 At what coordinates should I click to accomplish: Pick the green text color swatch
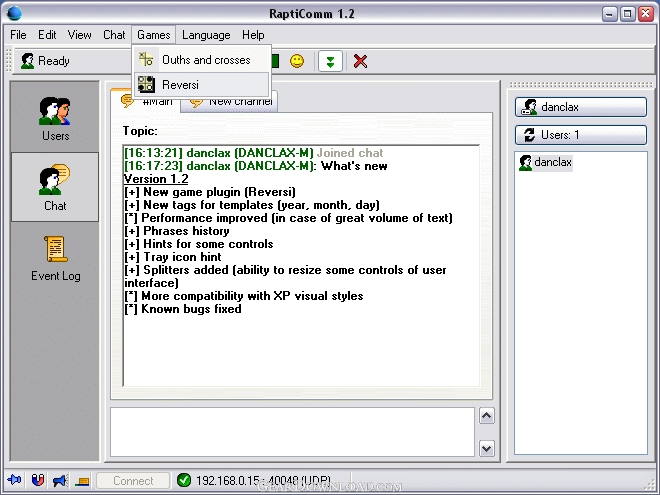pyautogui.click(x=275, y=61)
